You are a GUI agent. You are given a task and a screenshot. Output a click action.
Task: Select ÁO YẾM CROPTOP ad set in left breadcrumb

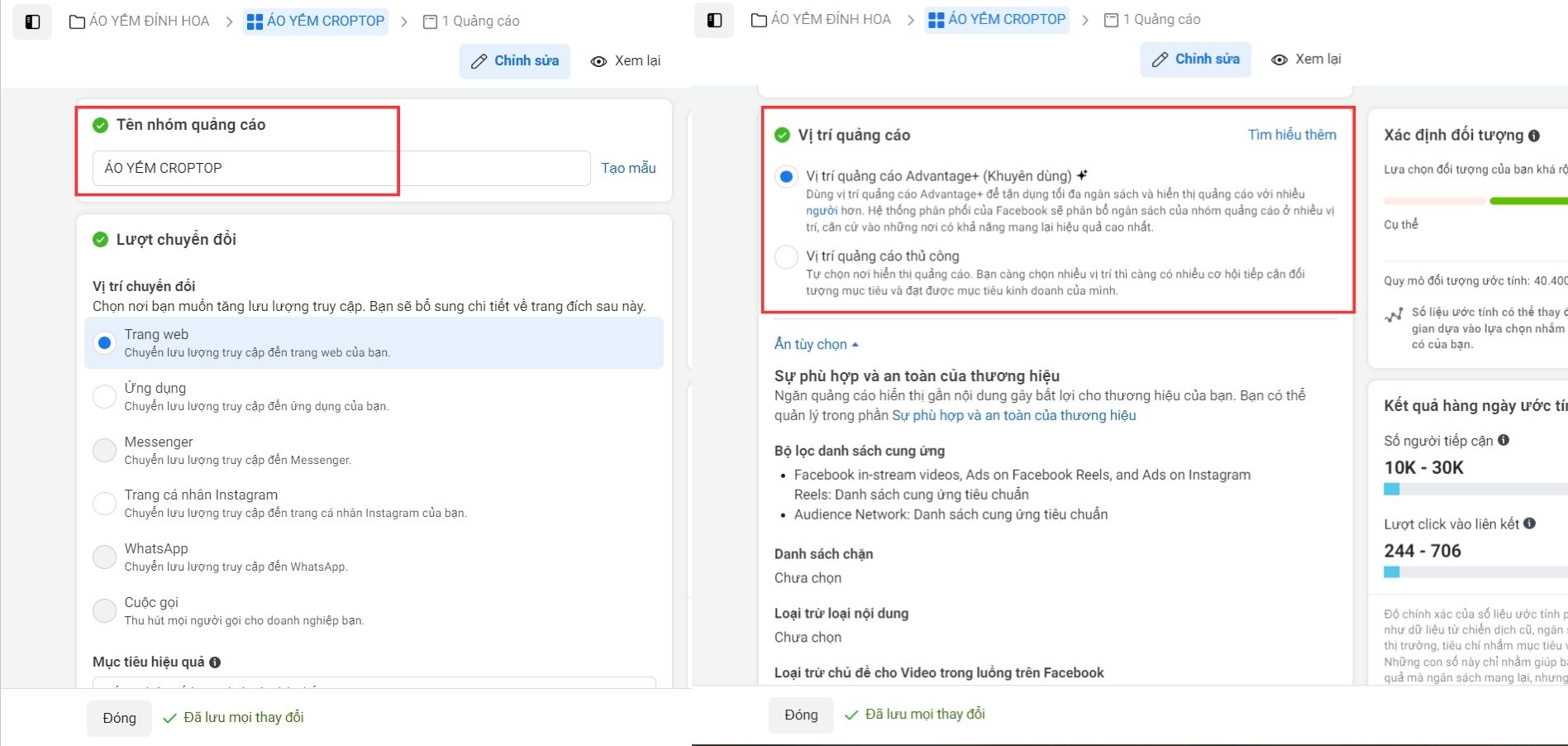[x=316, y=22]
